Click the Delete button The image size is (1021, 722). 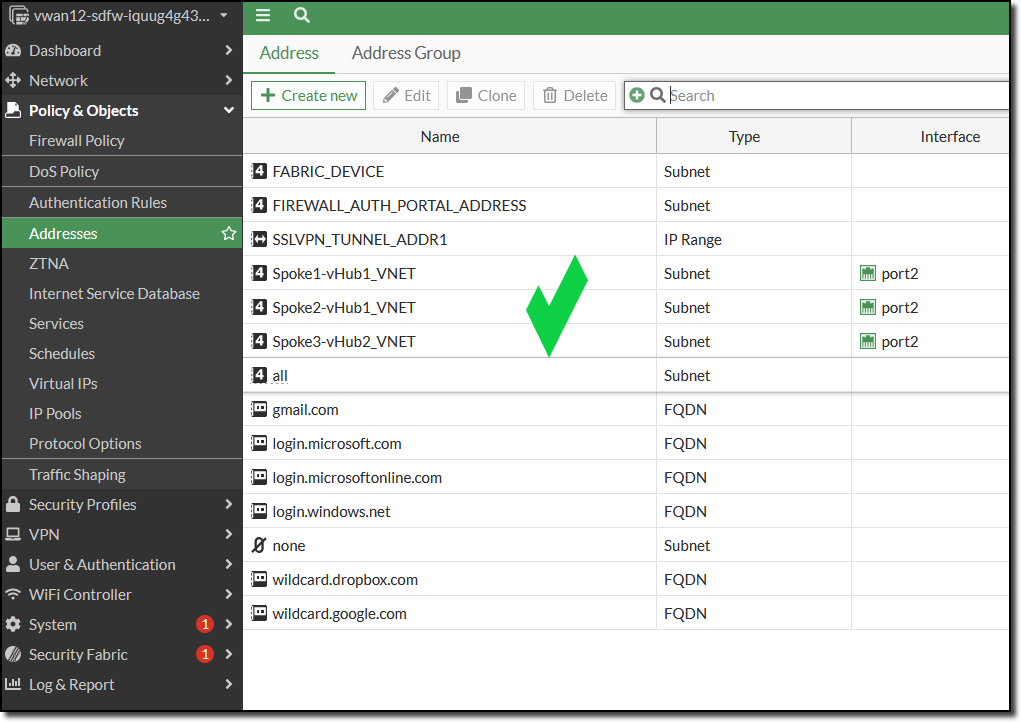pos(574,96)
